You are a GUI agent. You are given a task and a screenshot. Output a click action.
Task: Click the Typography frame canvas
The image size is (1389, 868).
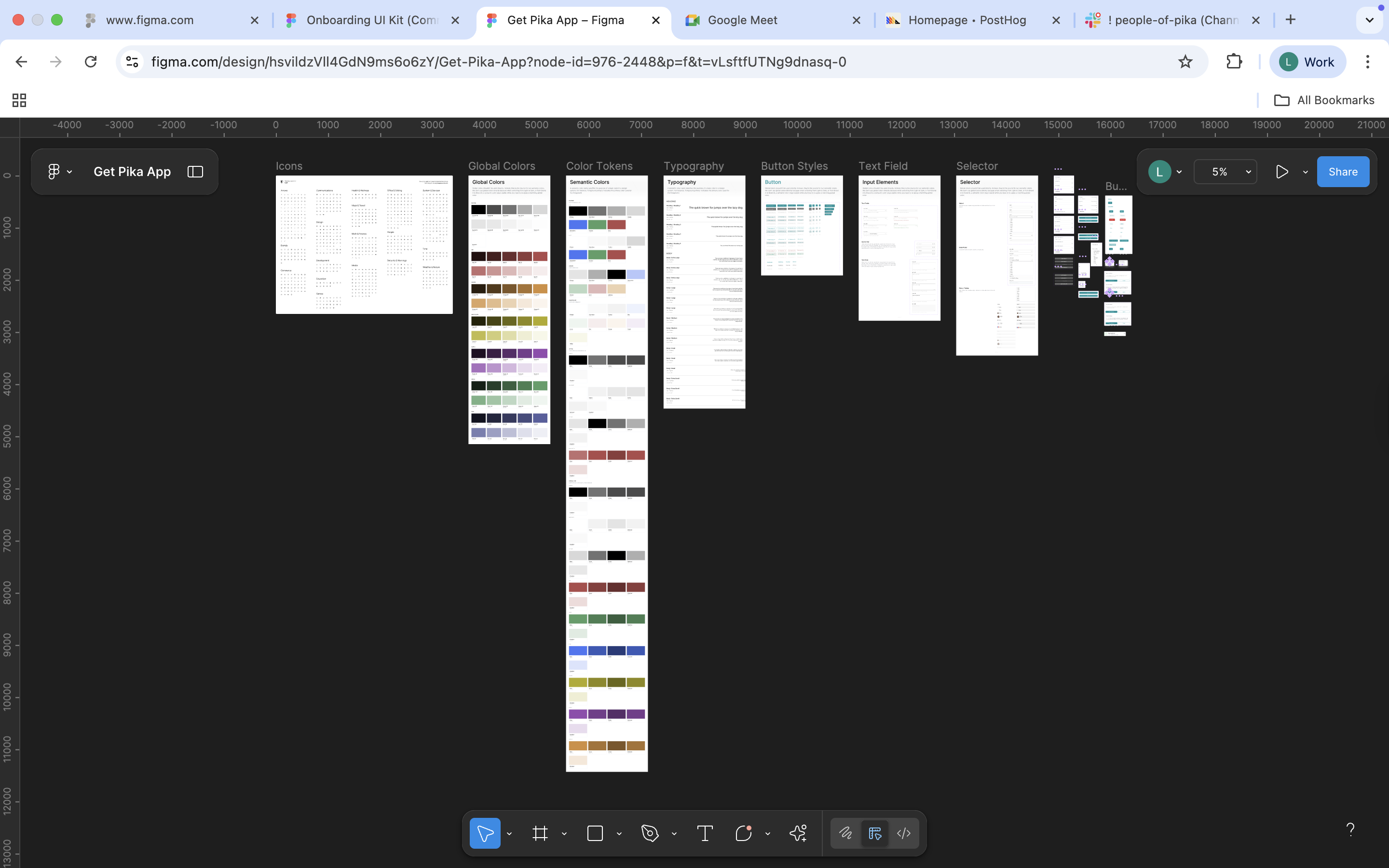click(704, 292)
